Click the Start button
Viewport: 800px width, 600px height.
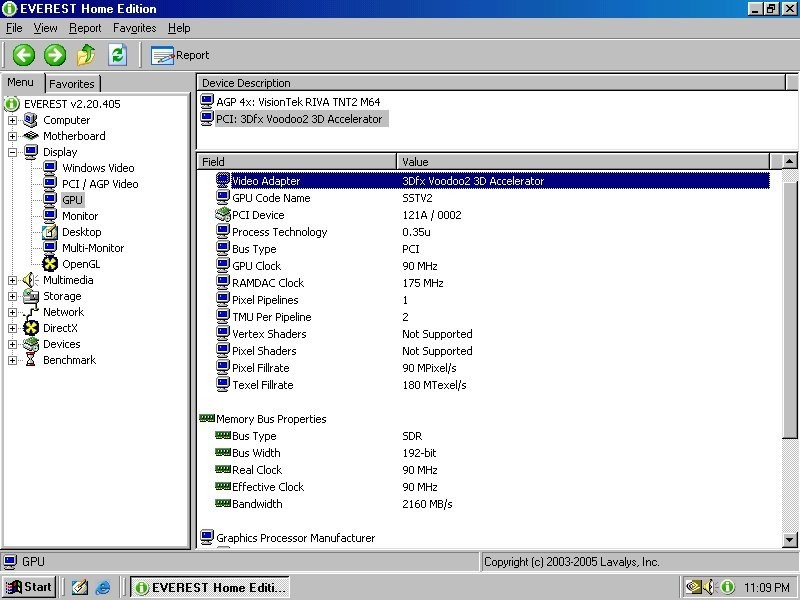click(29, 587)
